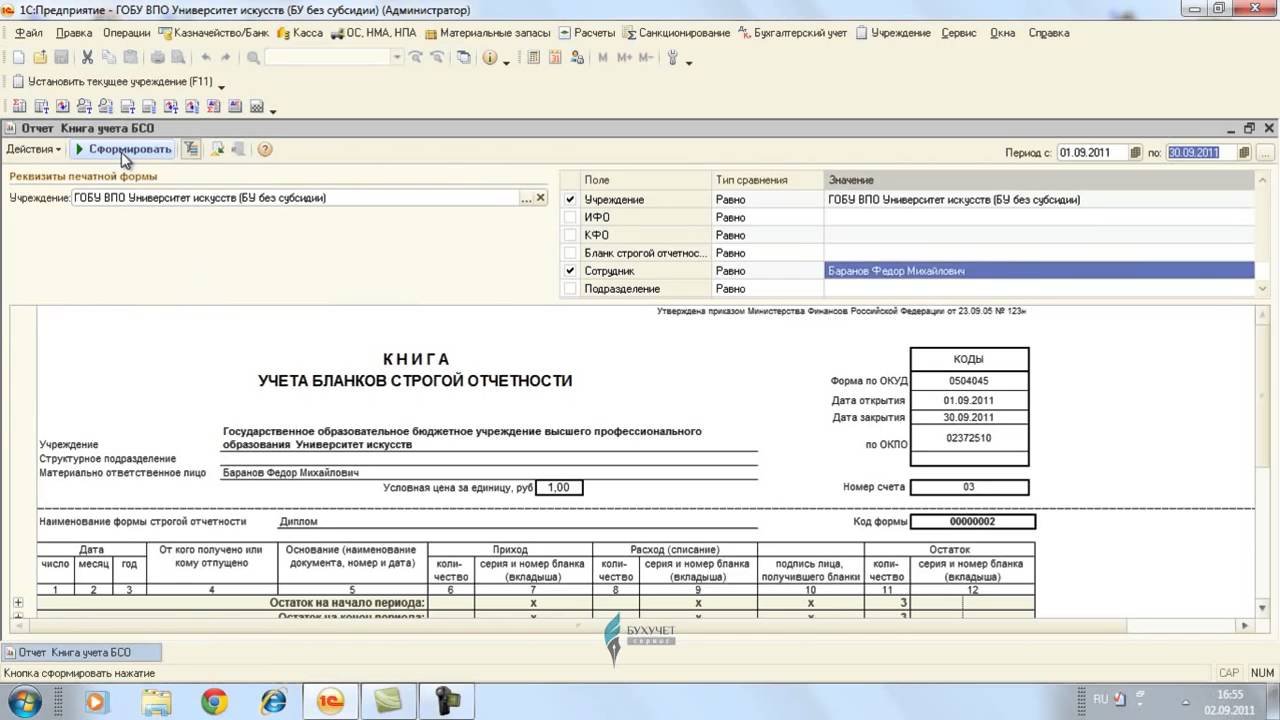Create a new document with toolbar icon
This screenshot has height=720, width=1280.
[x=18, y=58]
